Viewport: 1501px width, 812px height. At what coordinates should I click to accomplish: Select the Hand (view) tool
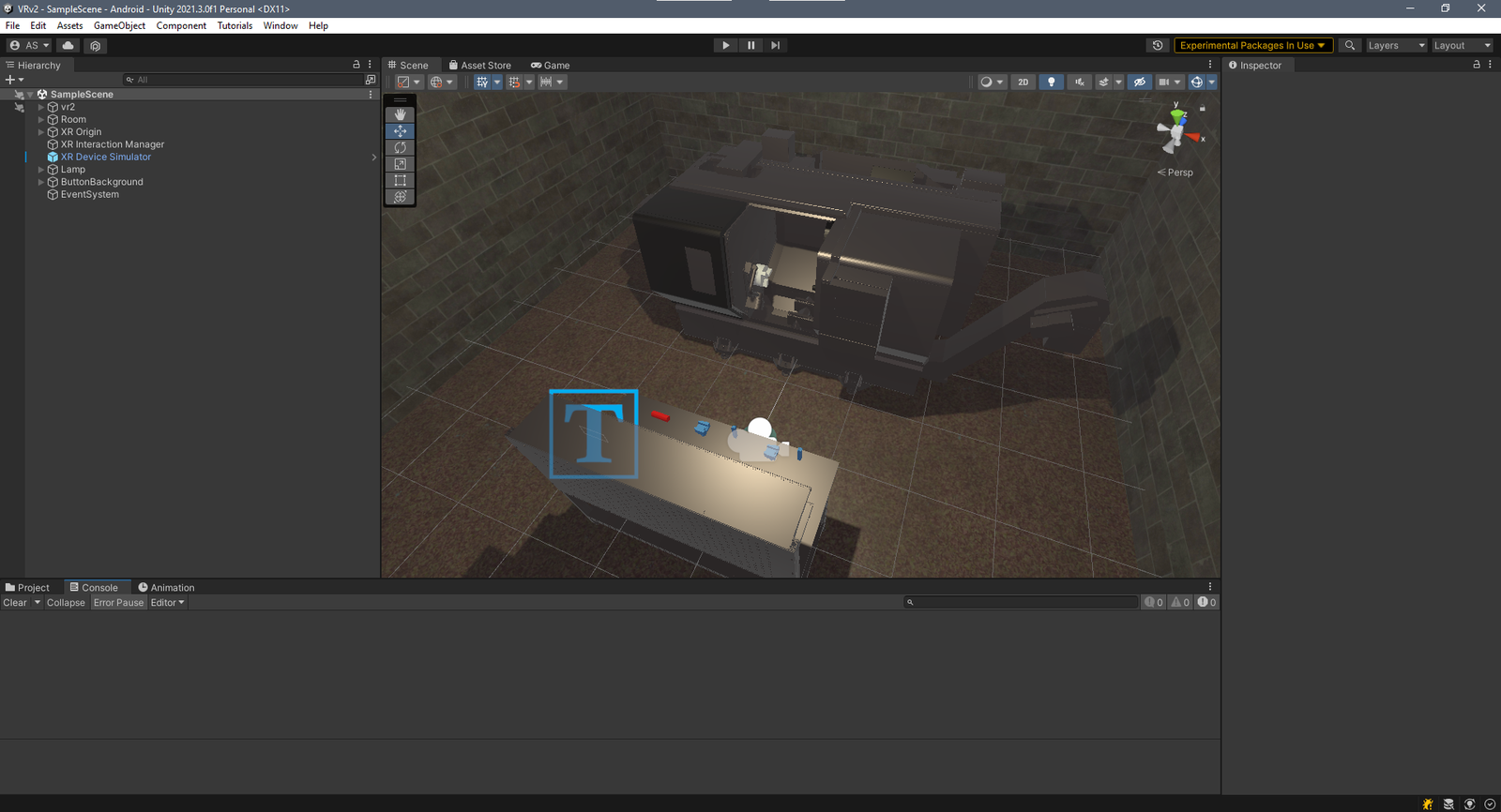click(x=400, y=114)
